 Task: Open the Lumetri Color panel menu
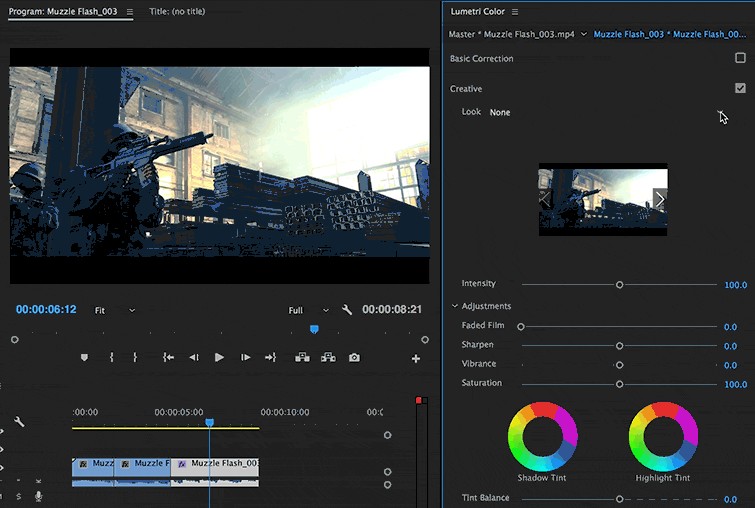point(515,12)
